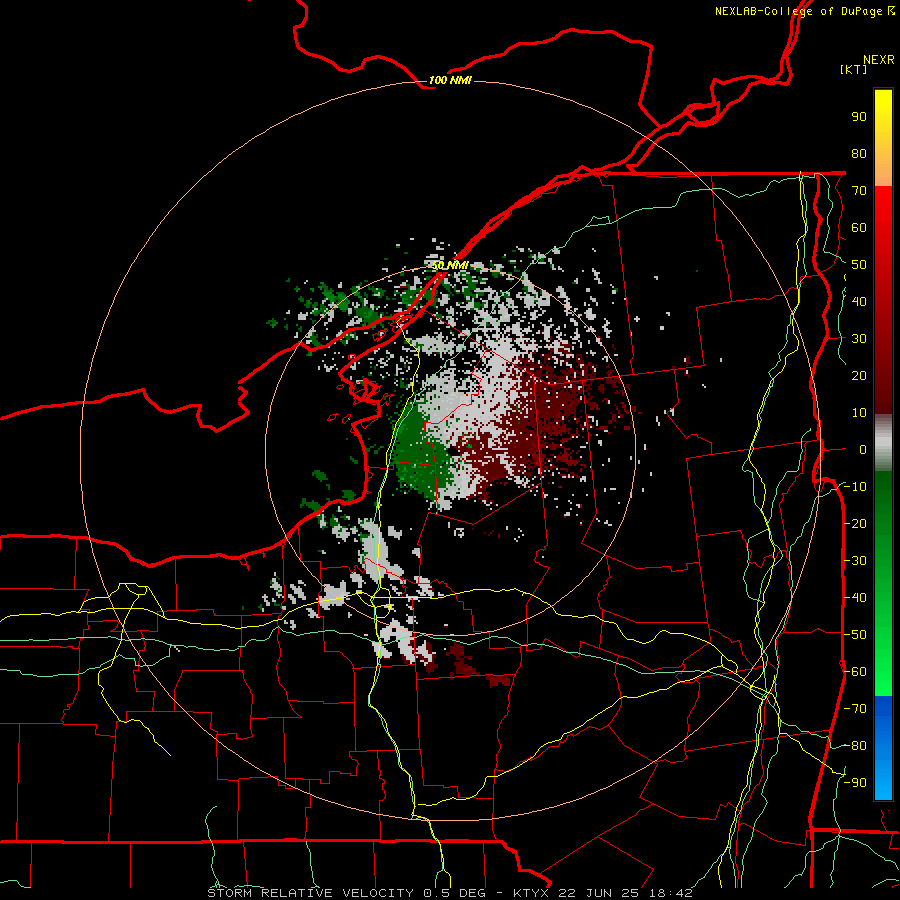This screenshot has width=900, height=900.
Task: Click the 0 value on the velocity scale
Action: coord(863,450)
